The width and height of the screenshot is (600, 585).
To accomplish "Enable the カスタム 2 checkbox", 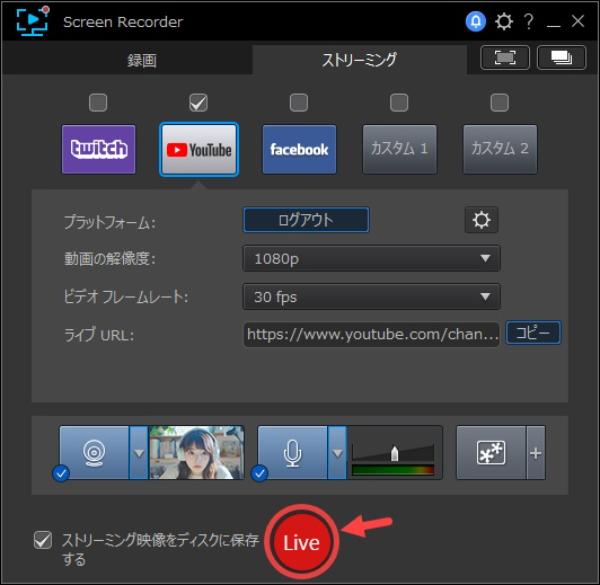I will tap(500, 103).
